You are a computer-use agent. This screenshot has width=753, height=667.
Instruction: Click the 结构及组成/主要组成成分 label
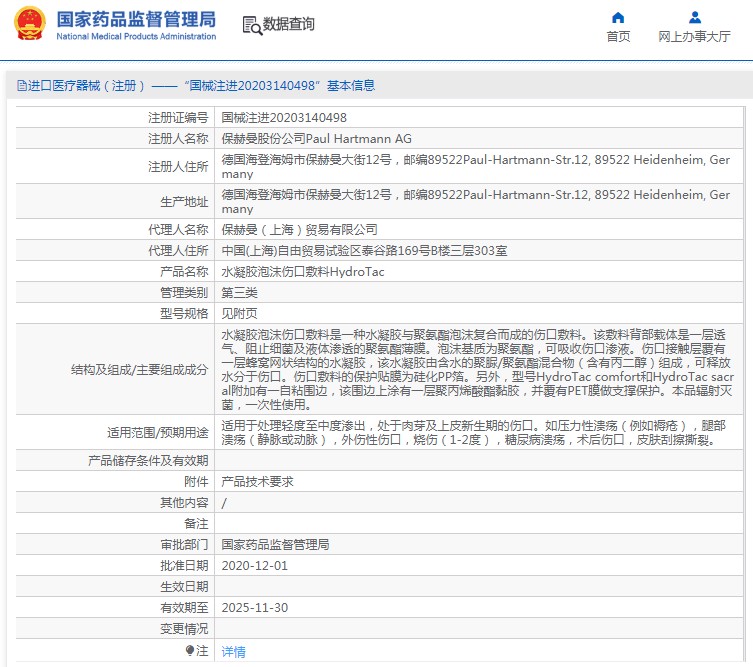139,370
